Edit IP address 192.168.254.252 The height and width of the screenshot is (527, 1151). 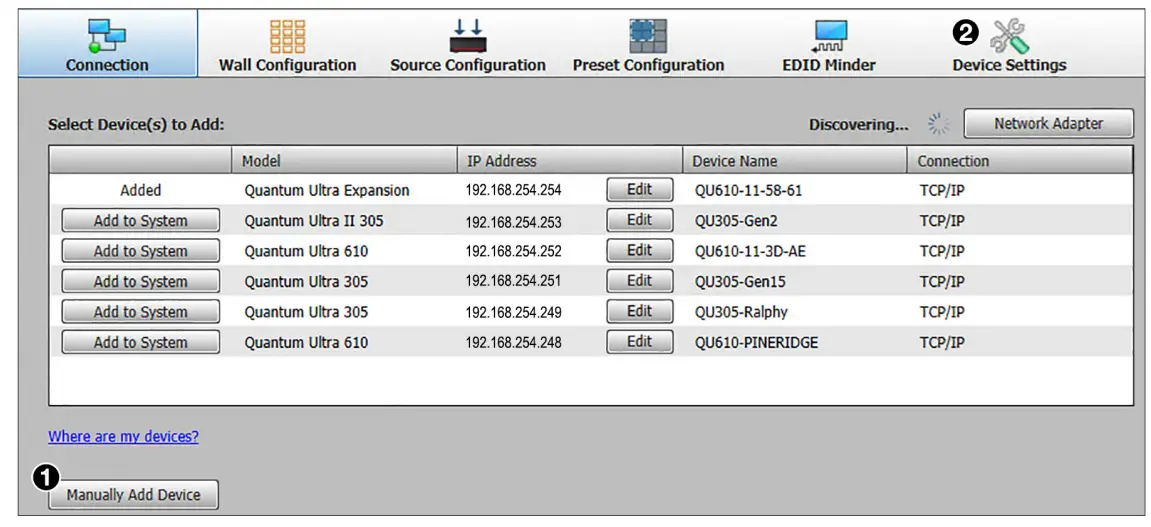[639, 251]
